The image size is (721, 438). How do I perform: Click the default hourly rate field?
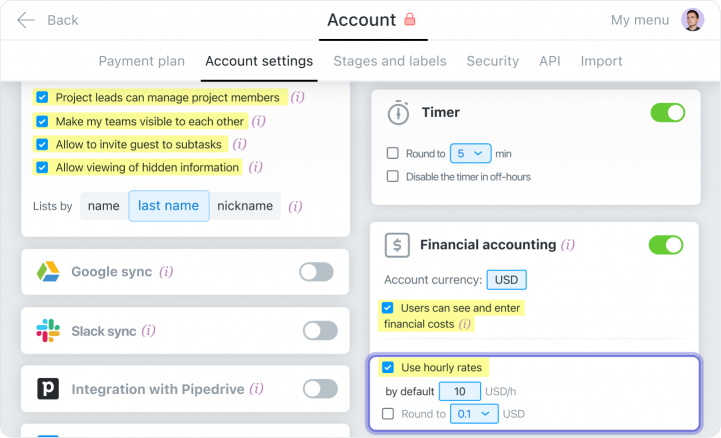tap(460, 391)
